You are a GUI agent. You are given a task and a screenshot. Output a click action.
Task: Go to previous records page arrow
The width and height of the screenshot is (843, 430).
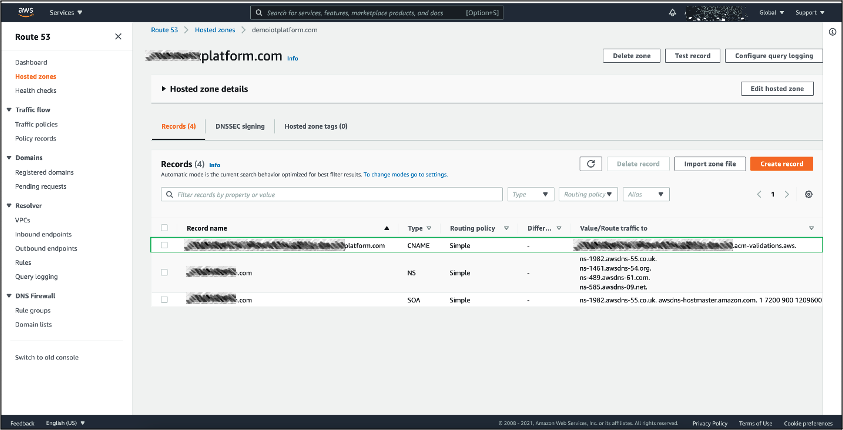pyautogui.click(x=759, y=194)
